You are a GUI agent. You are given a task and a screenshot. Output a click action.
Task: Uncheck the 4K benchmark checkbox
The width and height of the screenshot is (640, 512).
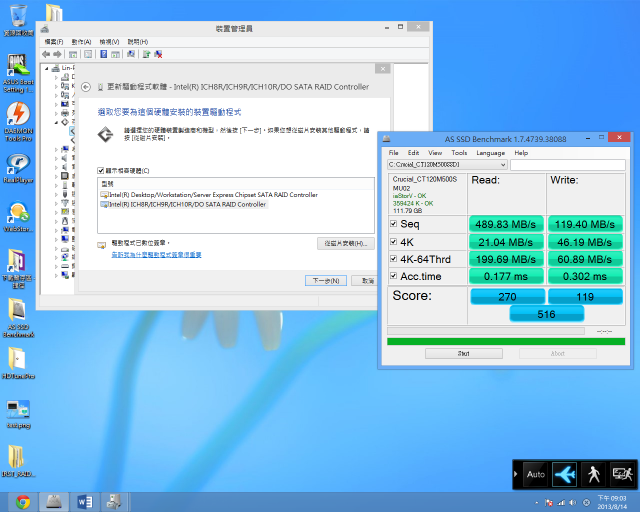(393, 242)
